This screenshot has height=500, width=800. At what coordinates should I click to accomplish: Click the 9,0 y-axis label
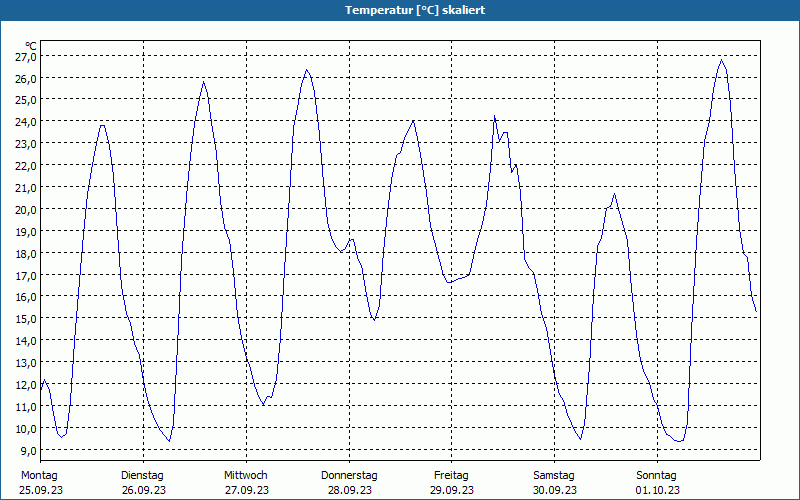coord(28,451)
